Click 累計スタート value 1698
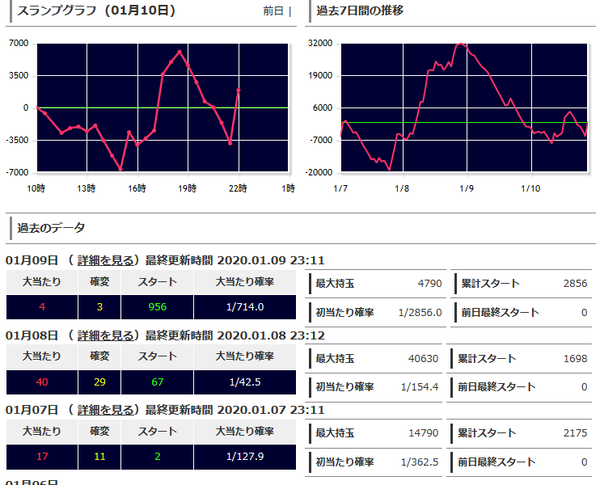600x485 pixels. pyautogui.click(x=575, y=359)
